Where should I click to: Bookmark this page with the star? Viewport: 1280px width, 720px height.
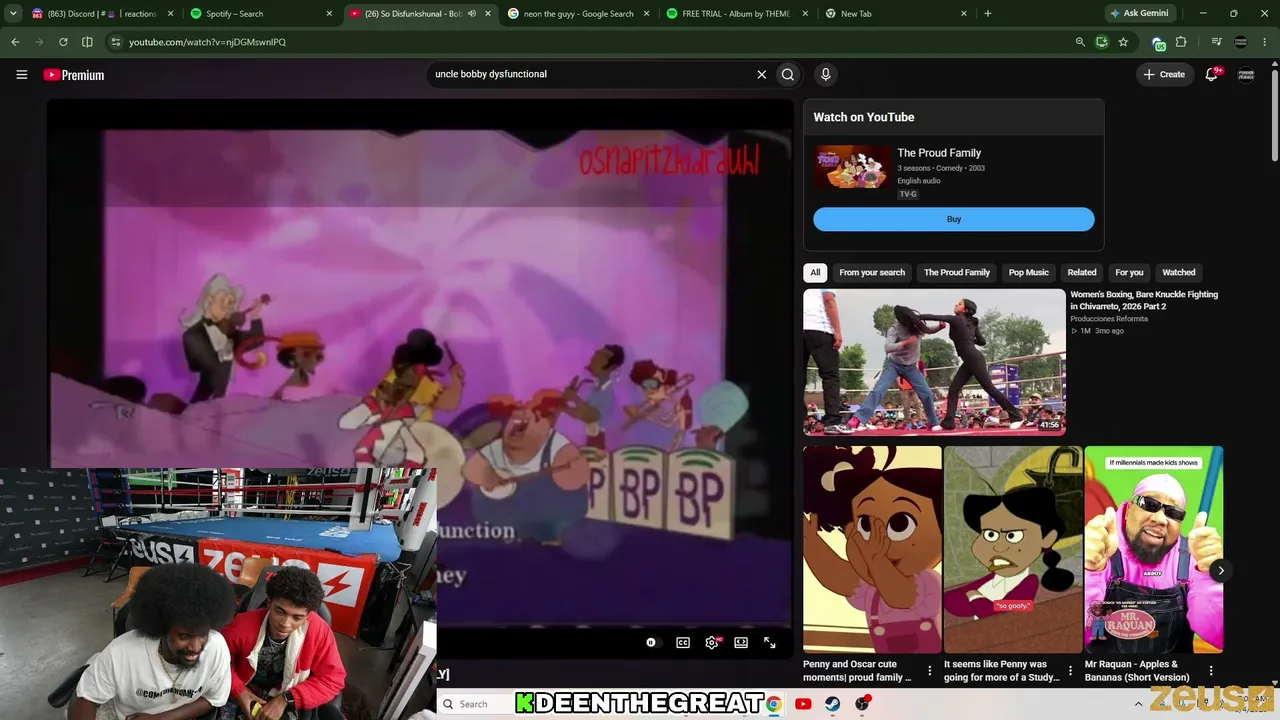tap(1123, 42)
